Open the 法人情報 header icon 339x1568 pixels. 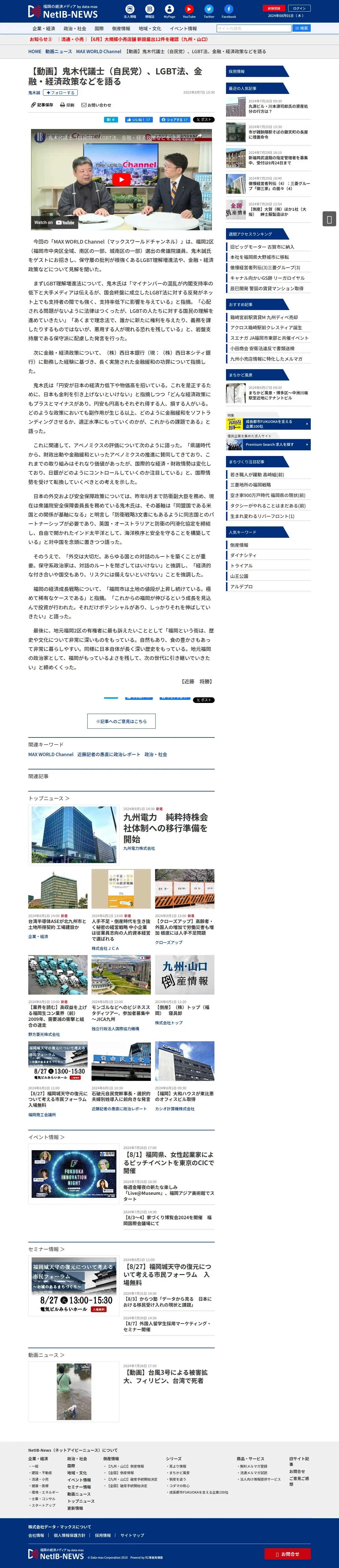[130, 11]
